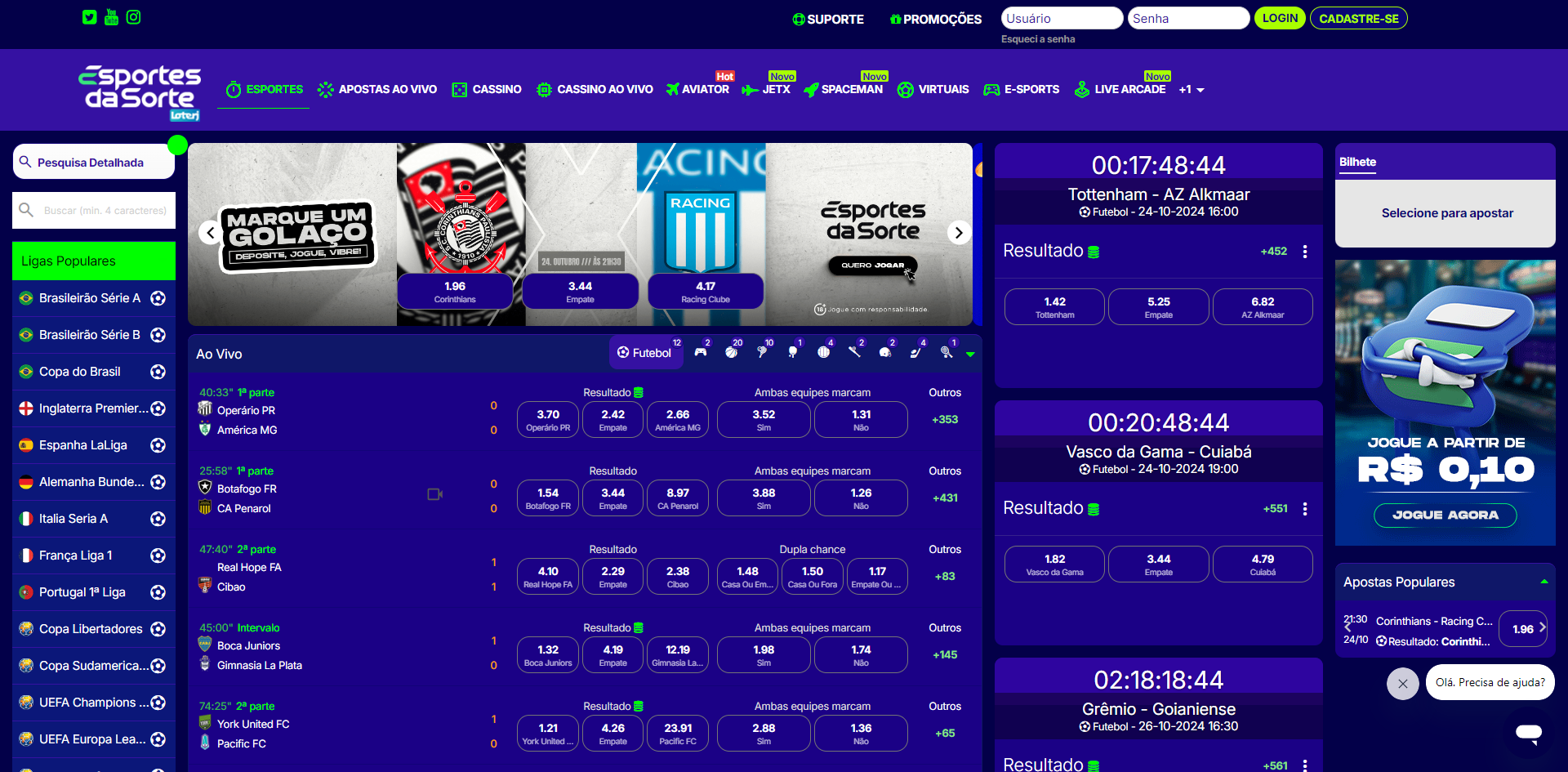Click the 'Esqueci a senha' link
Screen dimensions: 1568x772
click(x=1038, y=39)
